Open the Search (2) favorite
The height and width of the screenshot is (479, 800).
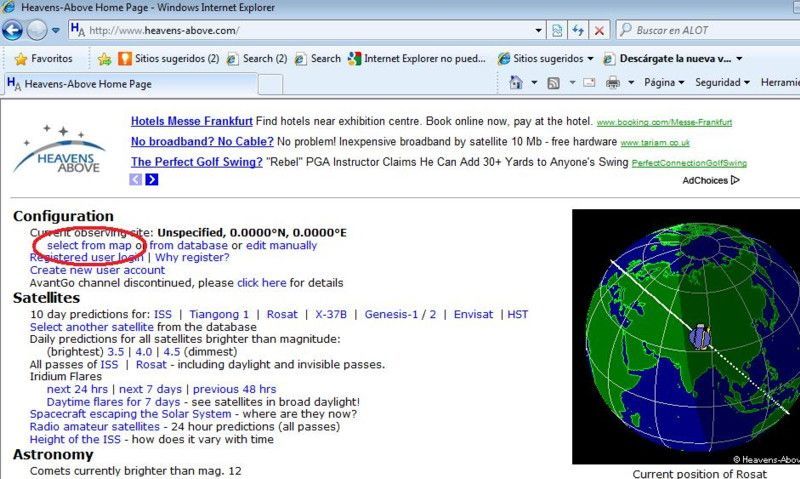(257, 59)
